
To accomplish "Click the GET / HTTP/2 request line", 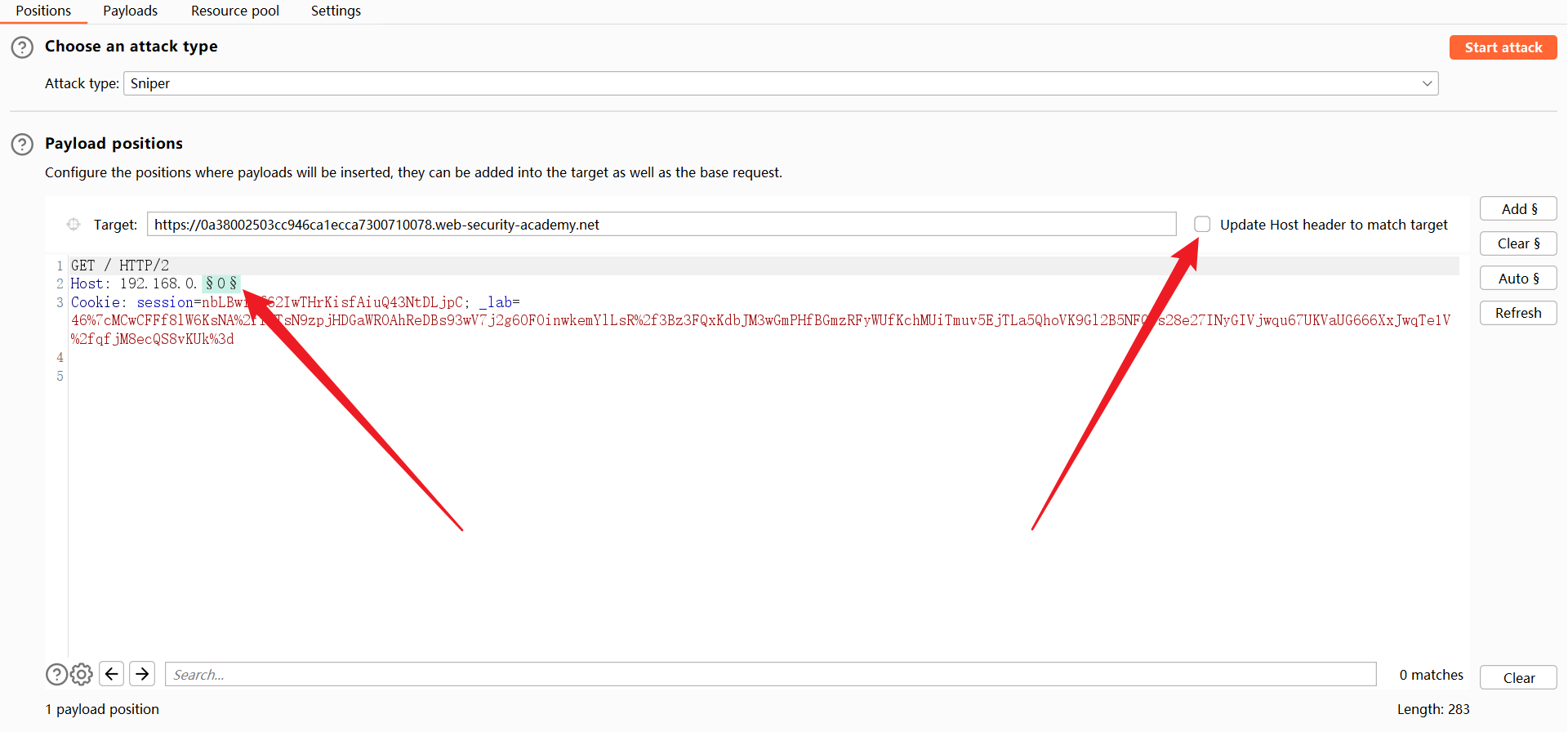I will pos(120,266).
